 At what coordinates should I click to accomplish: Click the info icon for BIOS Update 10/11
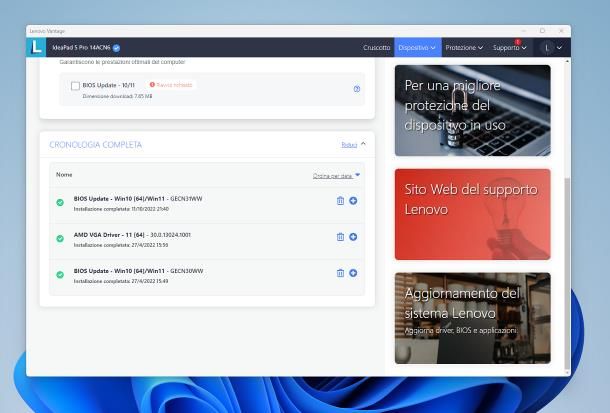[357, 89]
